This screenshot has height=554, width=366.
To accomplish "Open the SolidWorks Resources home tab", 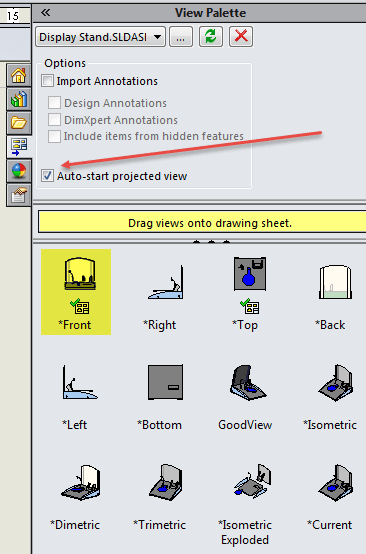I will [19, 75].
